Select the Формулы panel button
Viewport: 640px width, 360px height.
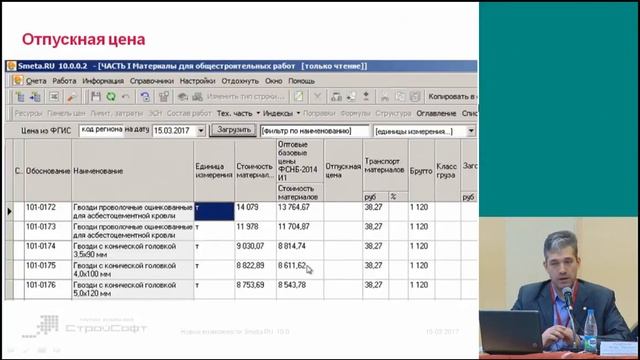click(x=355, y=113)
